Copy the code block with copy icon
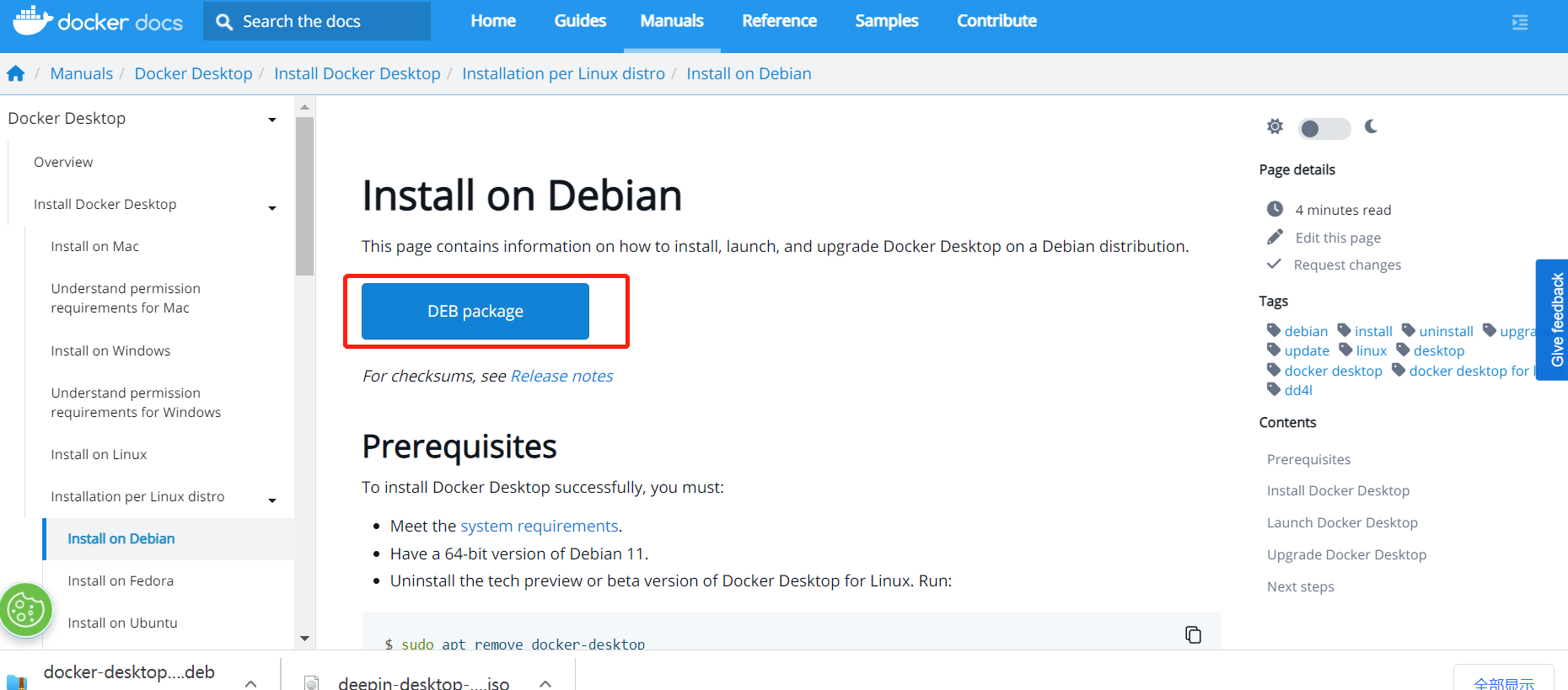This screenshot has width=1568, height=690. click(x=1193, y=634)
